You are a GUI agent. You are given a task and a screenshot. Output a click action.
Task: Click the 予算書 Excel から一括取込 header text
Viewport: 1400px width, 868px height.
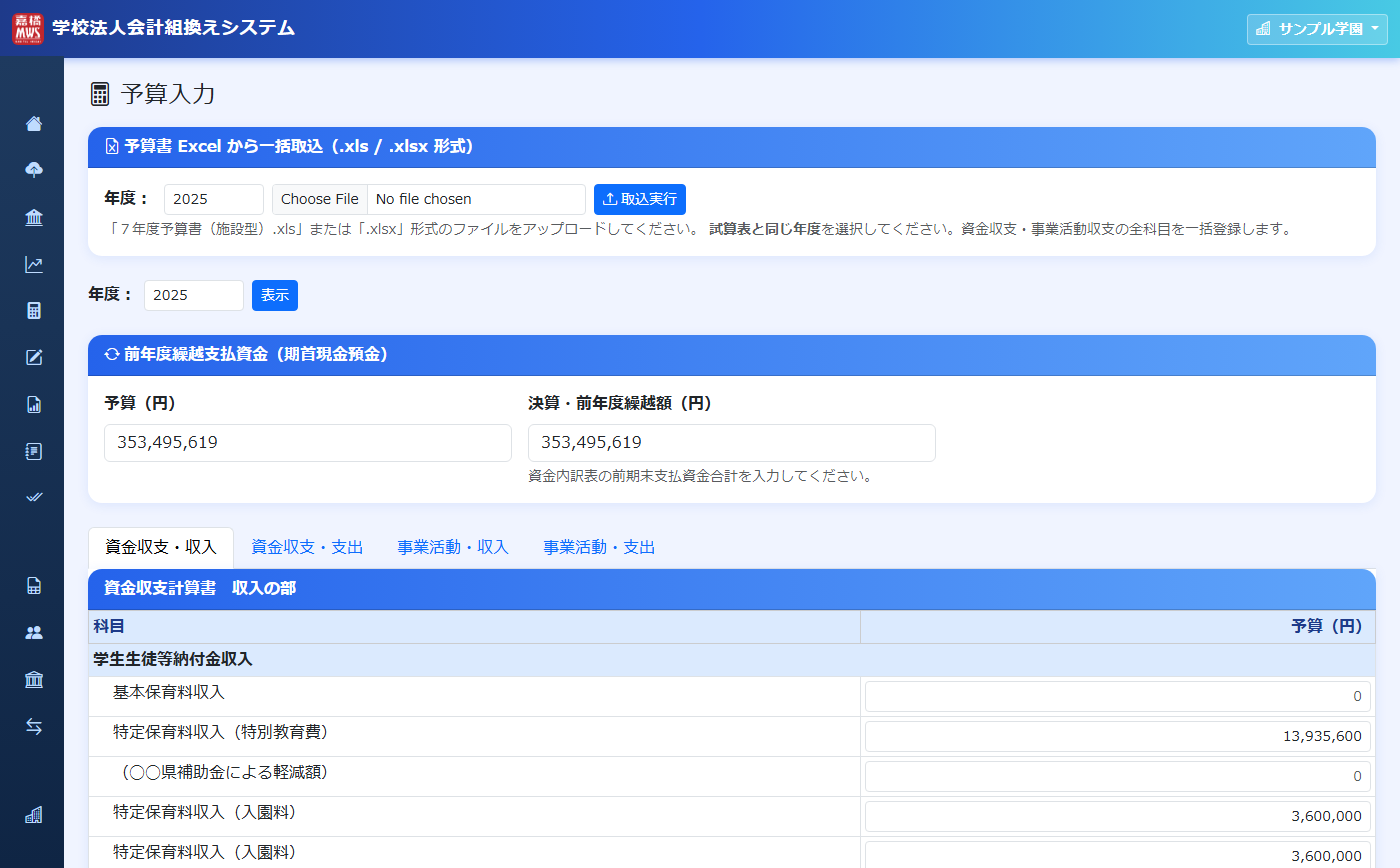(299, 147)
